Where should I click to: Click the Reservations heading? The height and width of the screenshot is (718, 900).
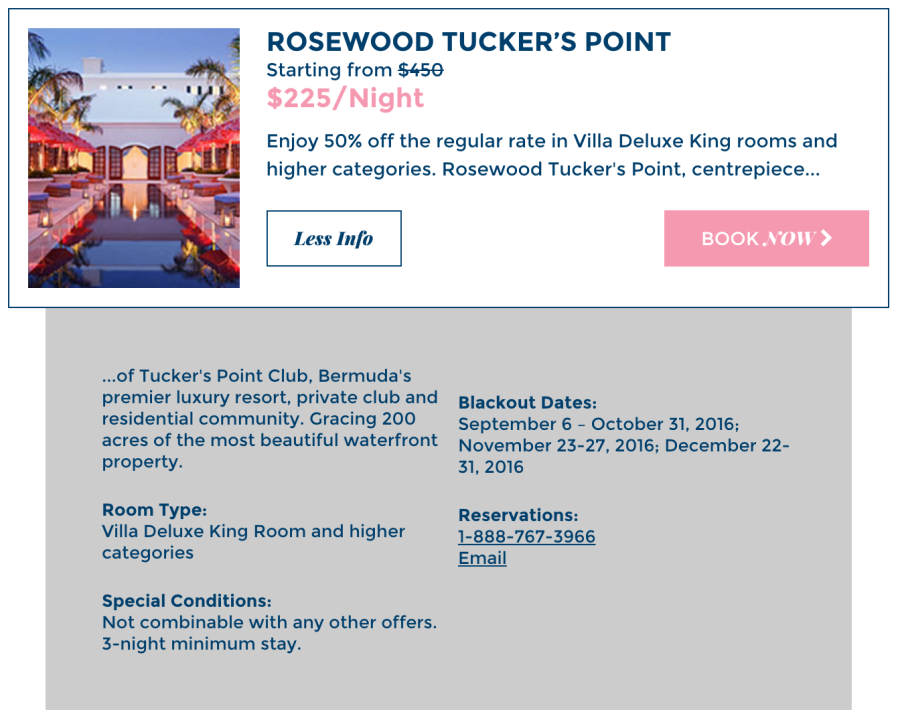point(518,515)
